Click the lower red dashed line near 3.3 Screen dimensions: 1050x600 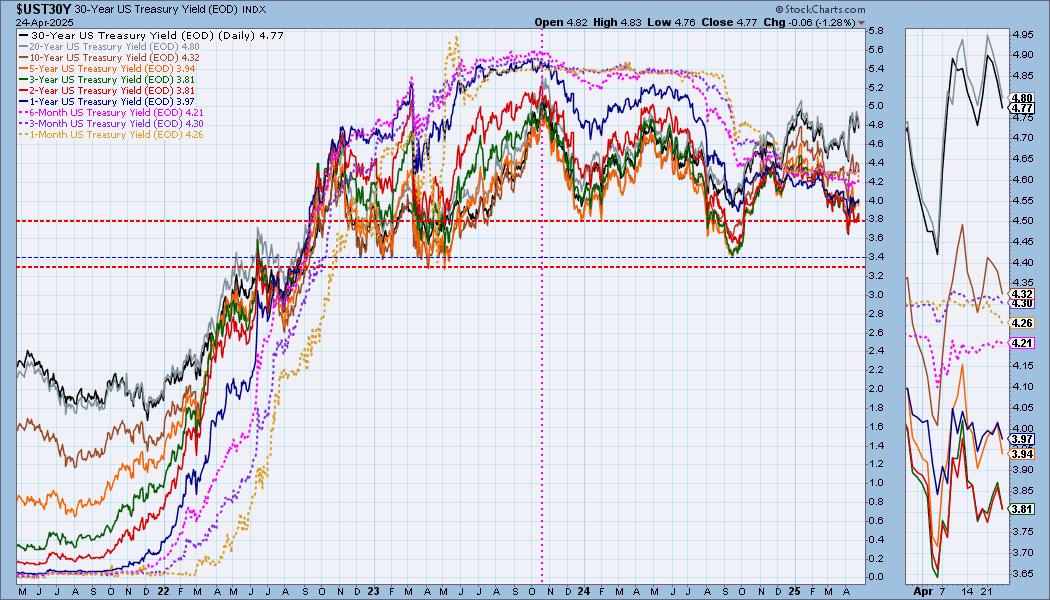[440, 267]
